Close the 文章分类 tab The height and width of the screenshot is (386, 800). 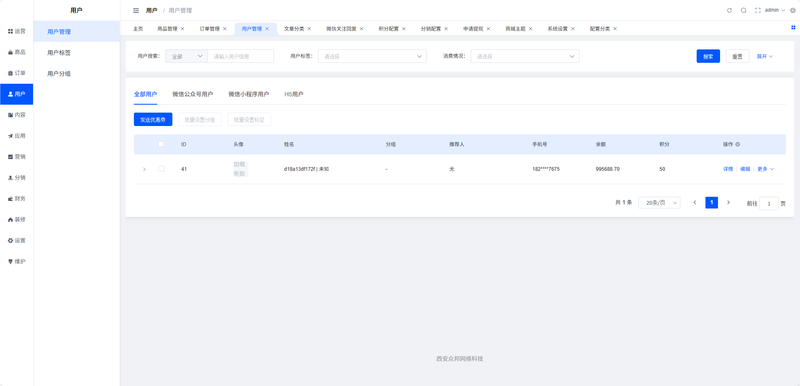(x=309, y=29)
